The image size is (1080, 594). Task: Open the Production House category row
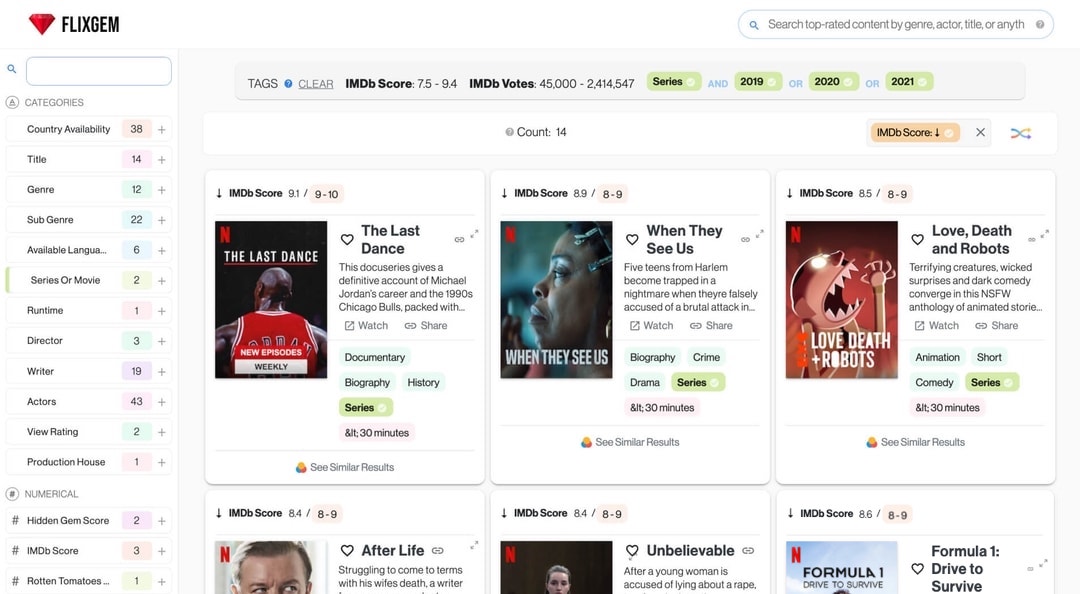89,462
